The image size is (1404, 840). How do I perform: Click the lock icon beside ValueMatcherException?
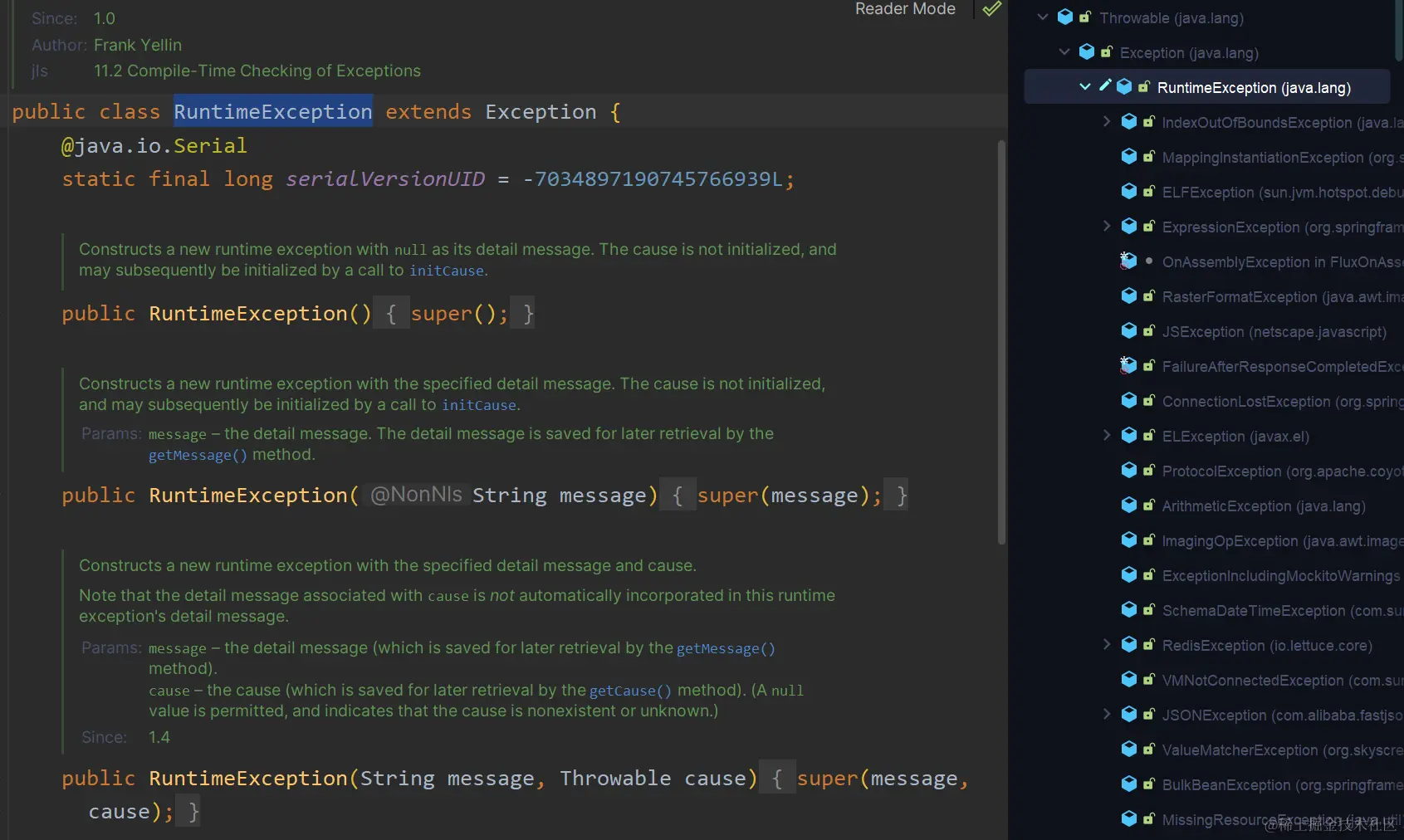coord(1149,749)
